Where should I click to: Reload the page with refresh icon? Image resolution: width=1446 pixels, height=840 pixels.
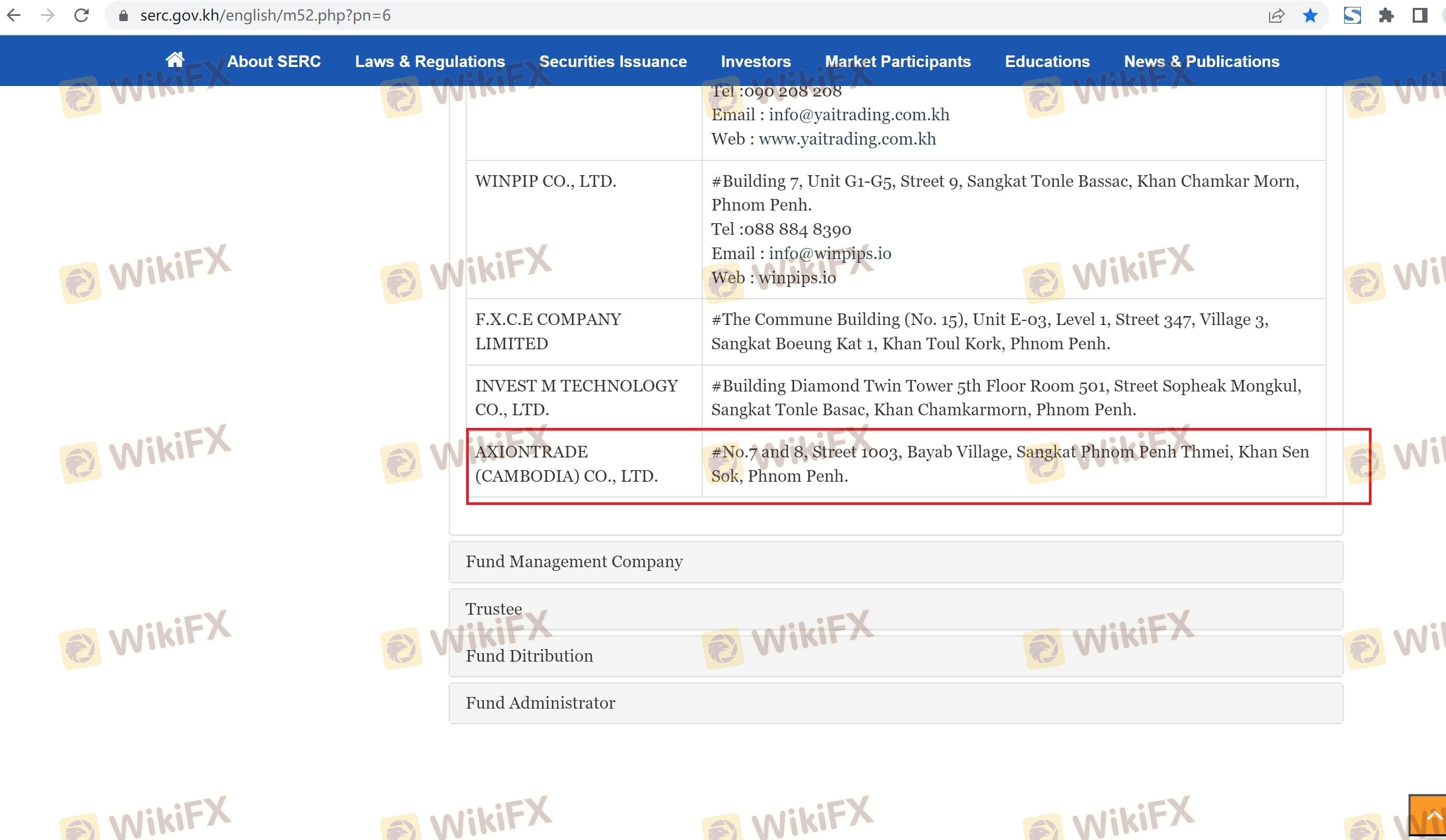pos(81,15)
